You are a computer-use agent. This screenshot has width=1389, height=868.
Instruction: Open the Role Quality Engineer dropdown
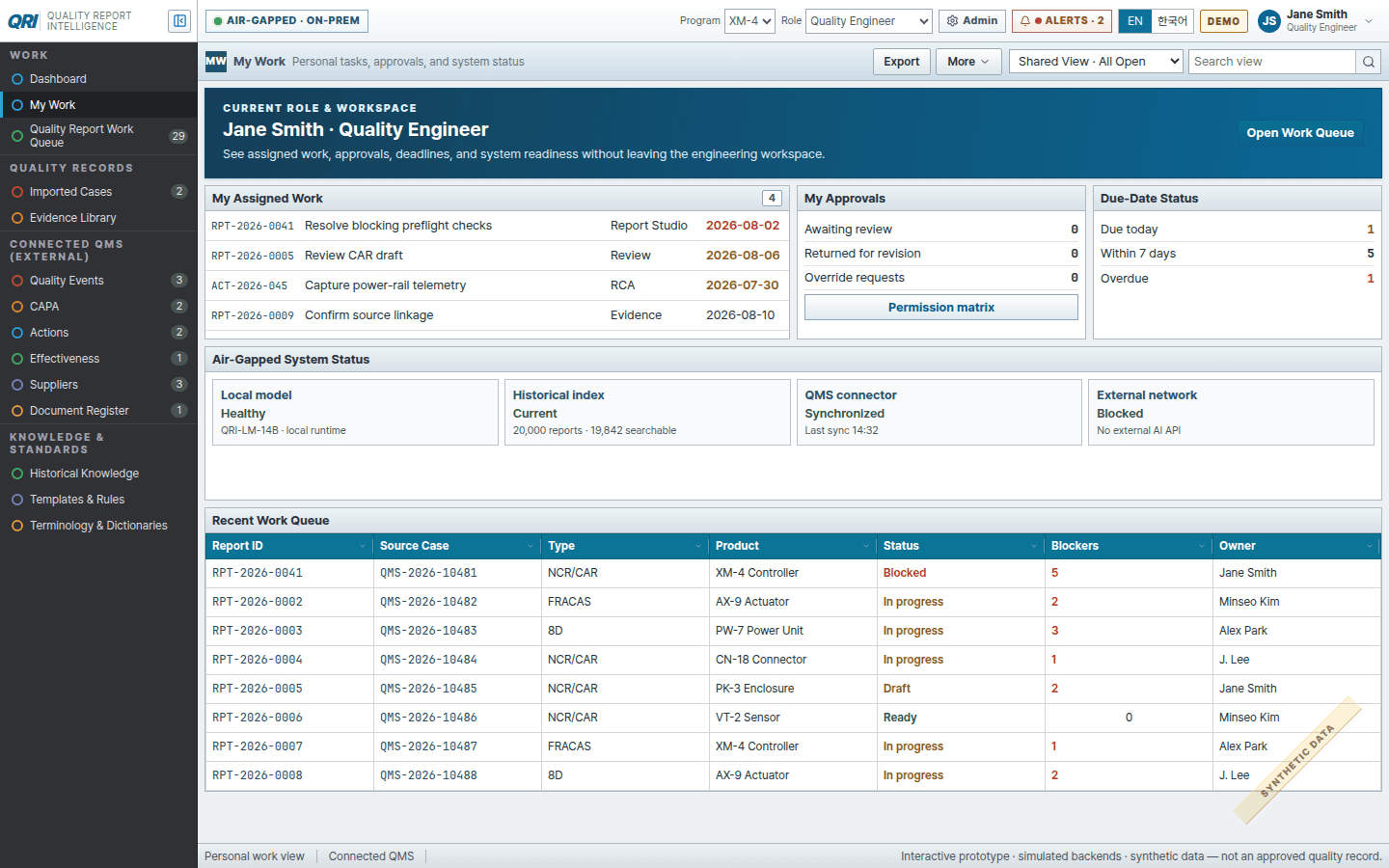pyautogui.click(x=869, y=21)
